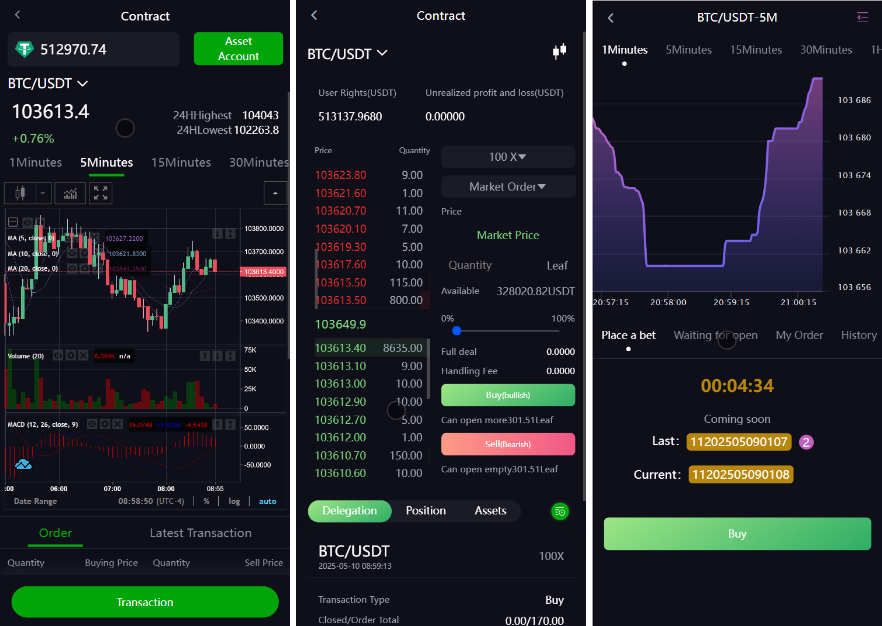This screenshot has height=626, width=882.
Task: Click the position percentage slider handle
Action: click(x=456, y=330)
